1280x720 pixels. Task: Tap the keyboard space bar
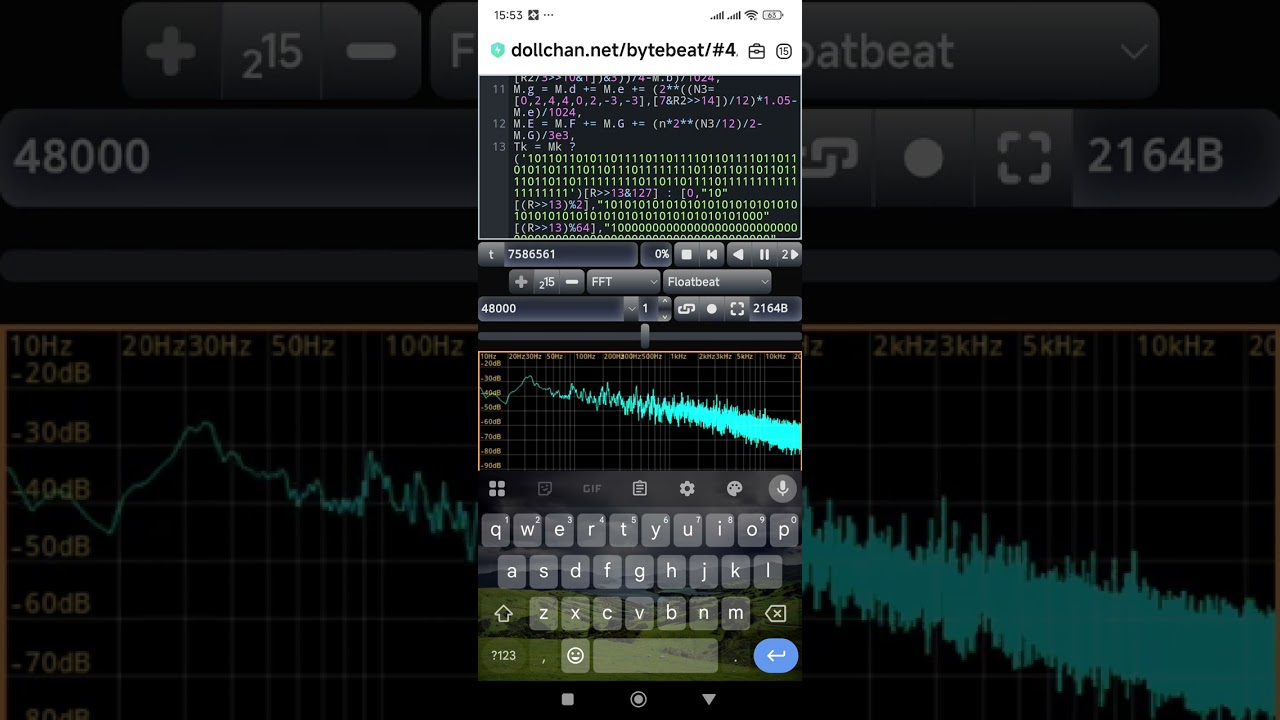[655, 656]
